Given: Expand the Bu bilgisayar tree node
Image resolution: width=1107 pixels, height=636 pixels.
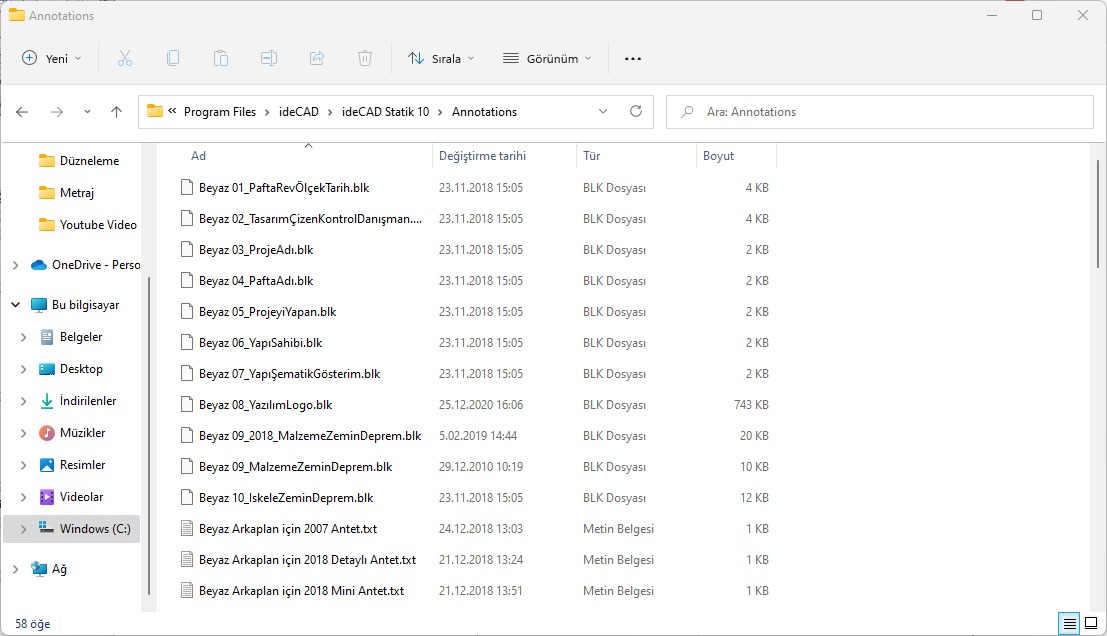Looking at the screenshot, I should [x=15, y=305].
